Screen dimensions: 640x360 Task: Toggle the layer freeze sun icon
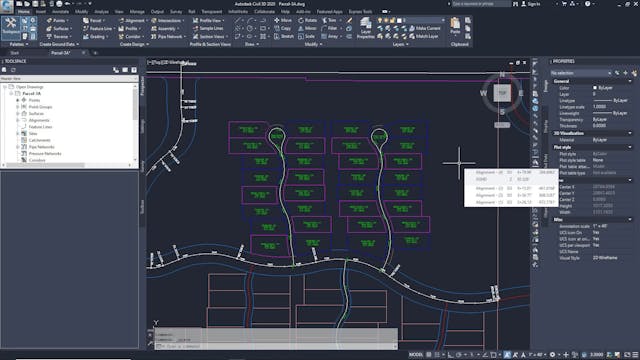coord(386,20)
